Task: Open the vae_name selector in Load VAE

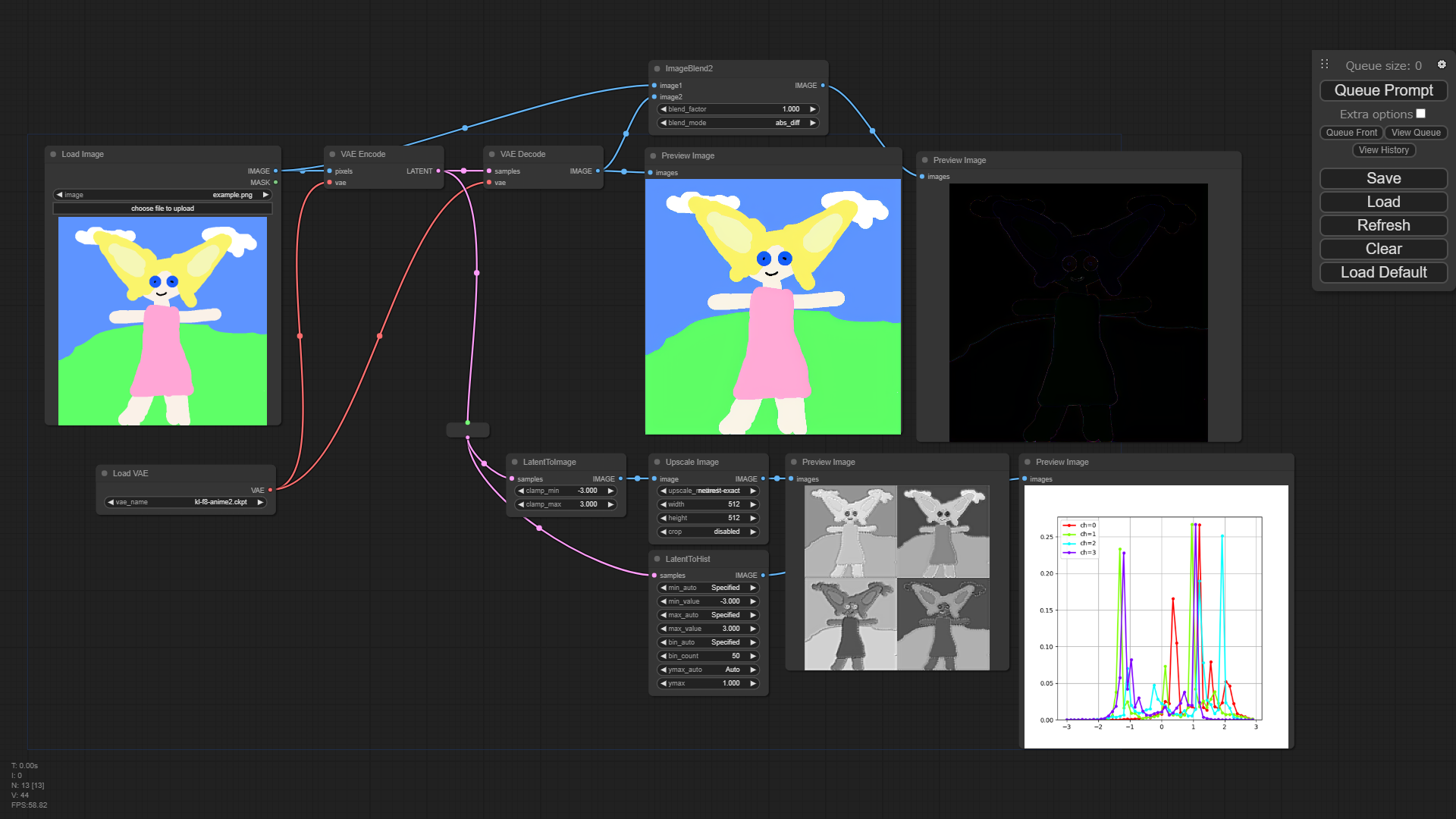Action: click(x=186, y=502)
